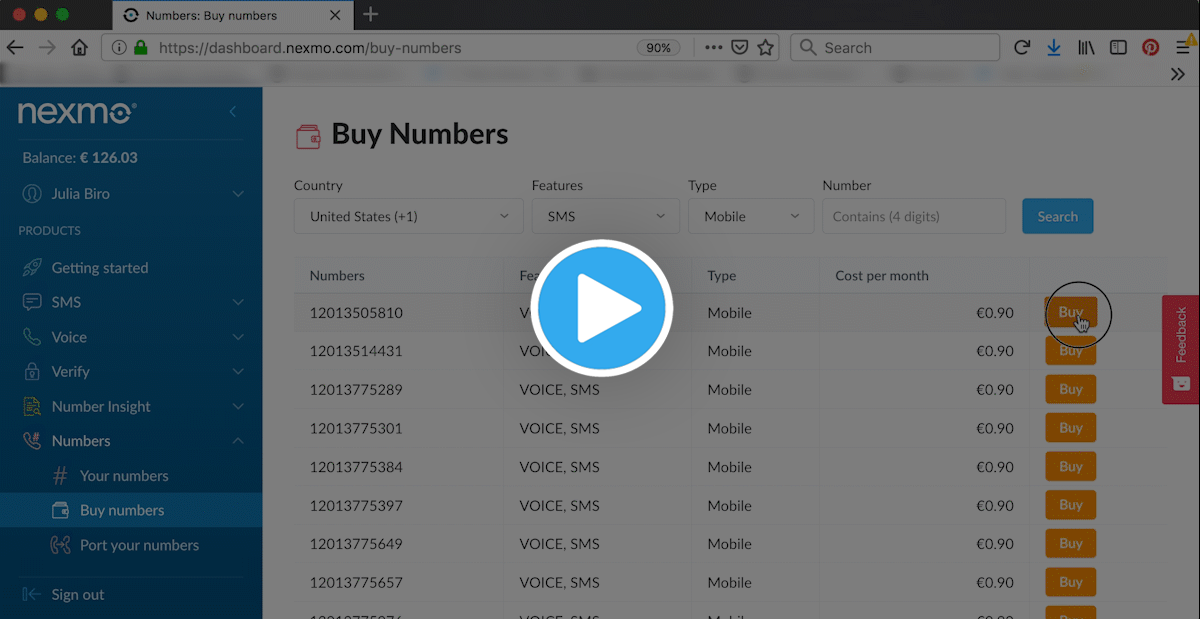
Task: Open Port your numbers page
Action: coord(139,545)
